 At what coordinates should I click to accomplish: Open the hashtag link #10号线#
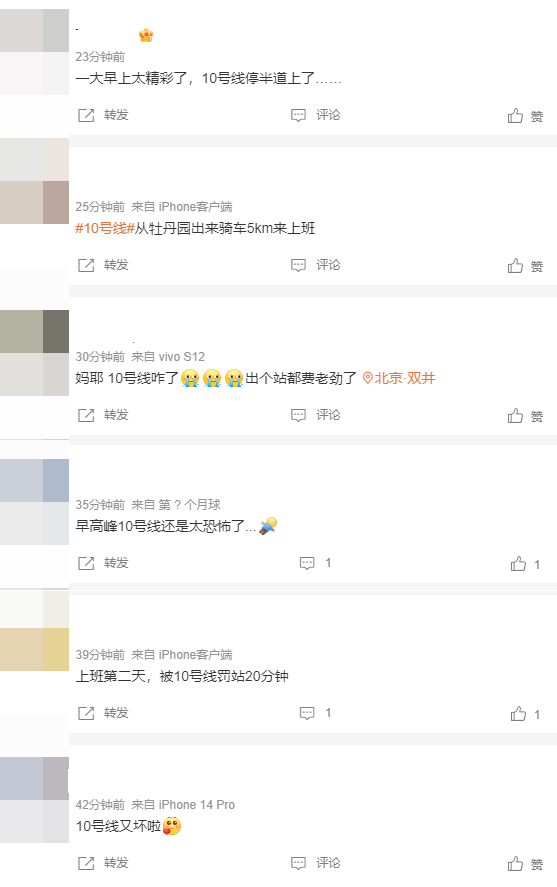point(105,229)
